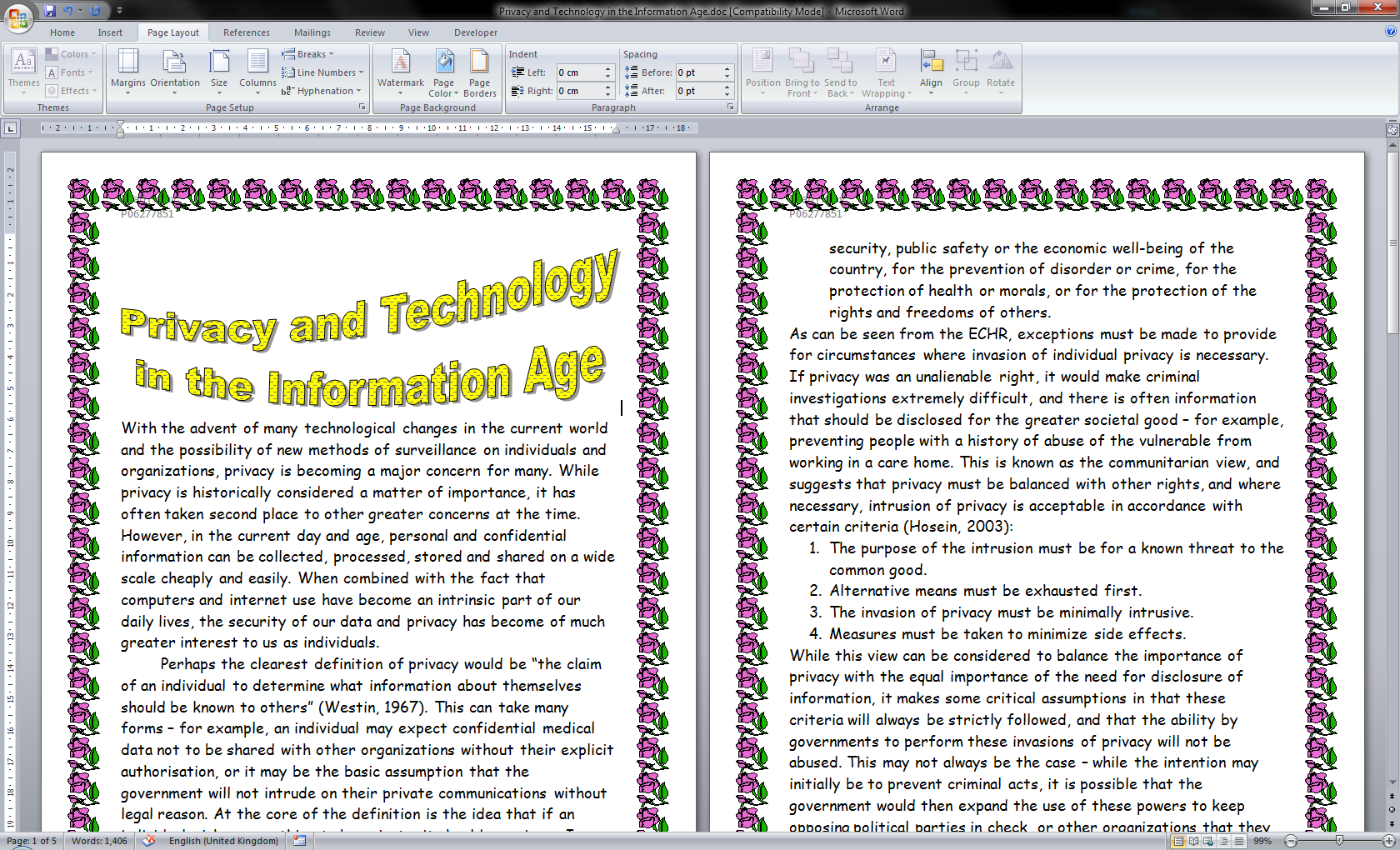
Task: Expand the Breaks dropdown
Action: click(x=310, y=54)
